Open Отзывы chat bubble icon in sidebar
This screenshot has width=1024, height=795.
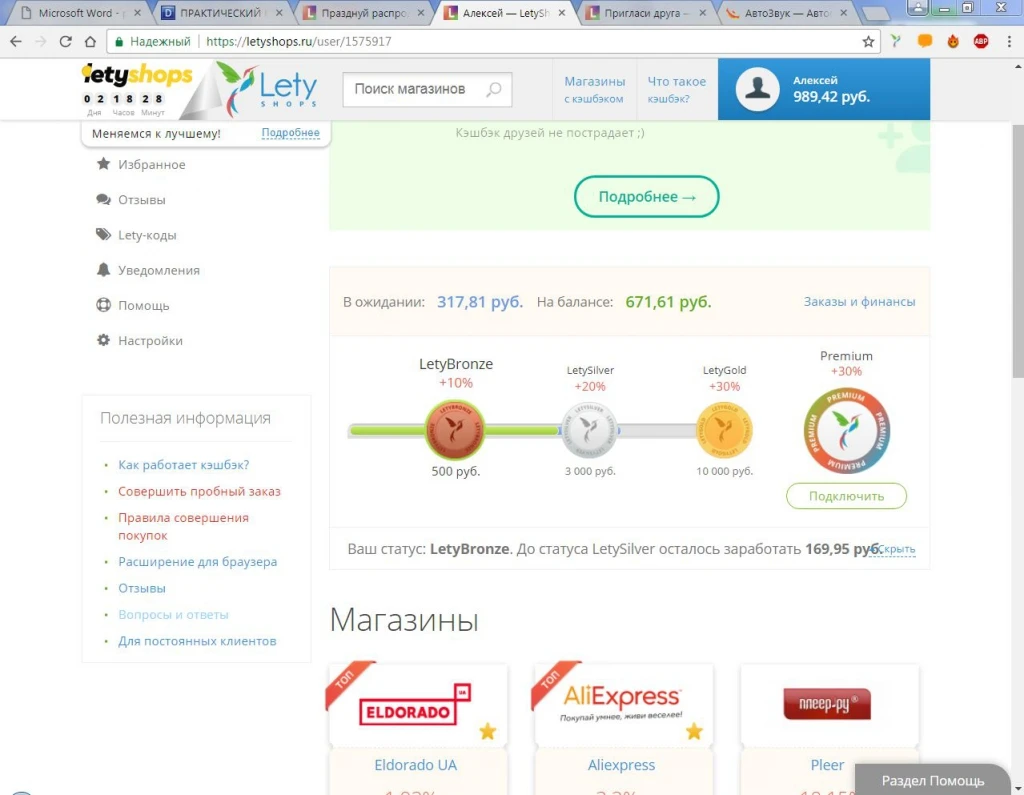tap(103, 199)
